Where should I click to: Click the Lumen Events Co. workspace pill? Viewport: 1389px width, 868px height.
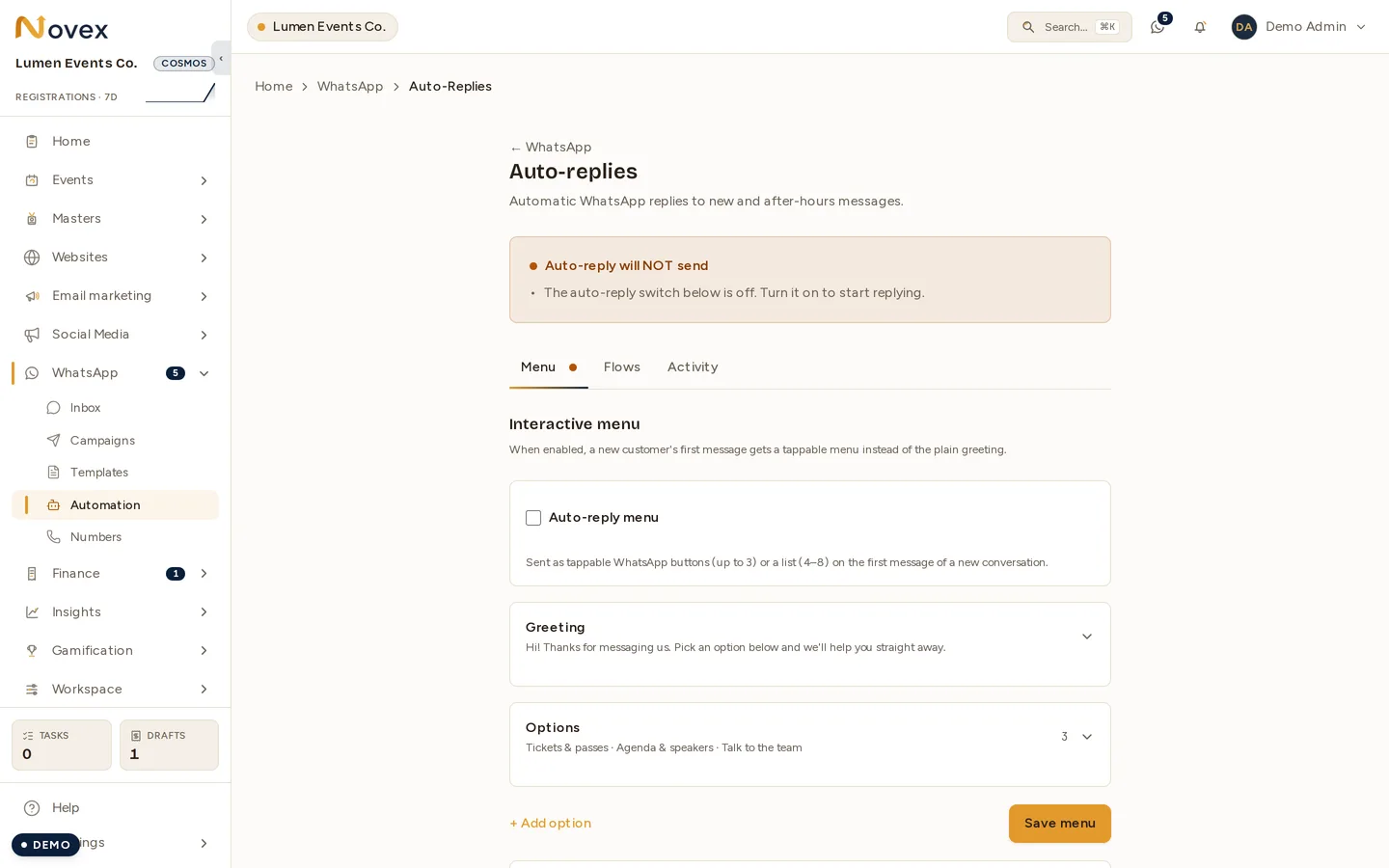click(x=322, y=27)
